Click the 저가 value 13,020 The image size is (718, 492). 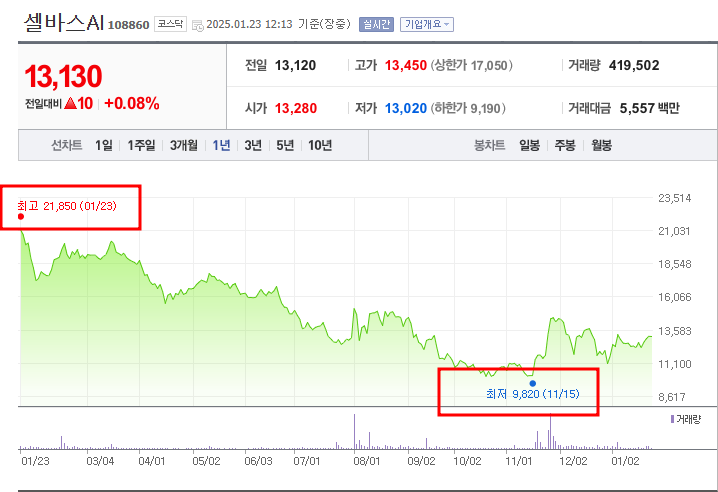[x=406, y=109]
